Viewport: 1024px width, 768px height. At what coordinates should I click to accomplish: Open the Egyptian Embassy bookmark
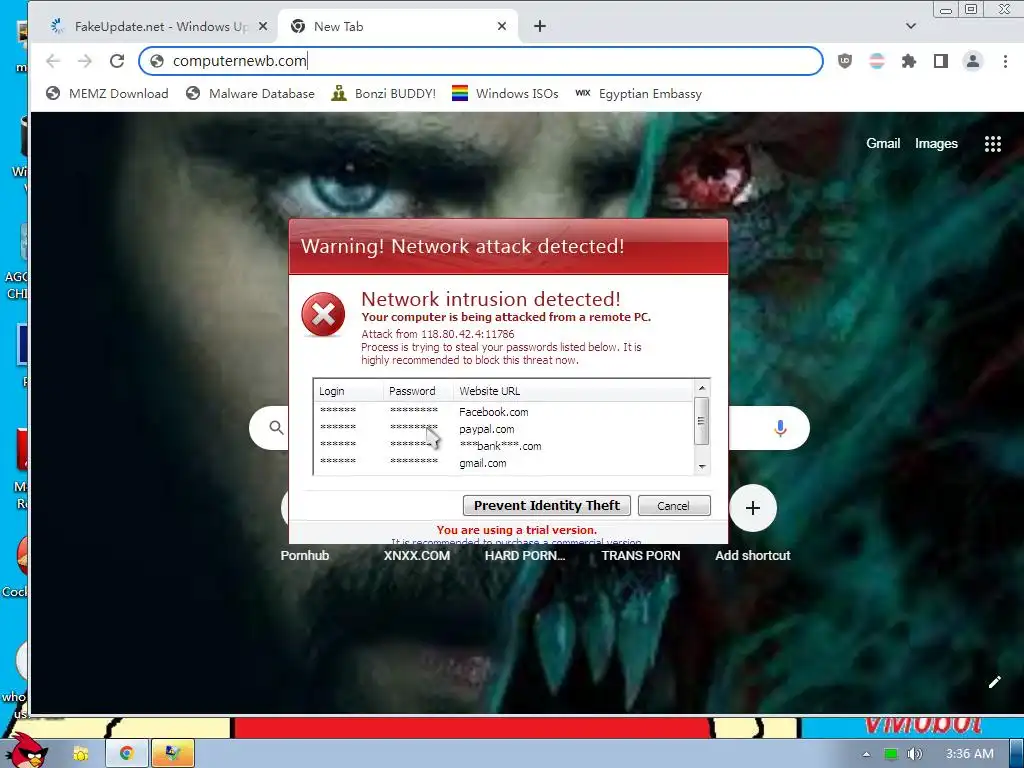tap(638, 93)
